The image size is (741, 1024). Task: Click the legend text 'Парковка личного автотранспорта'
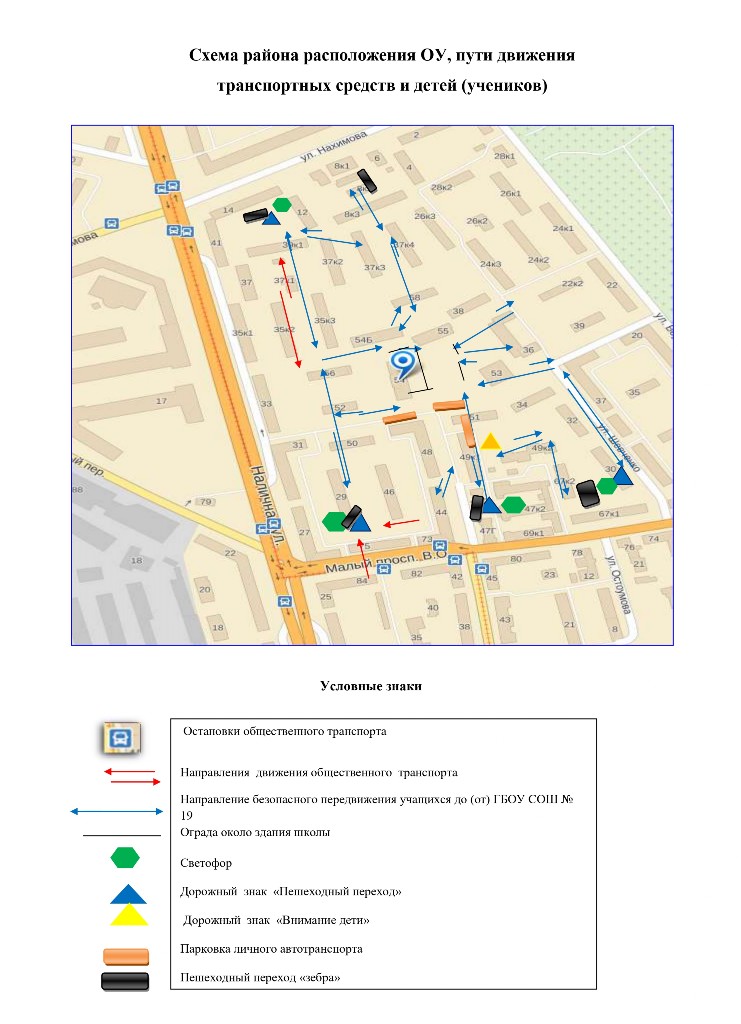pyautogui.click(x=271, y=949)
